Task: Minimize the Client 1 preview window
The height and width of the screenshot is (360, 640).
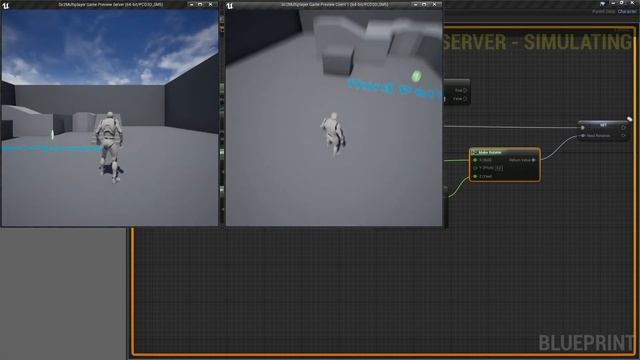Action: point(415,4)
